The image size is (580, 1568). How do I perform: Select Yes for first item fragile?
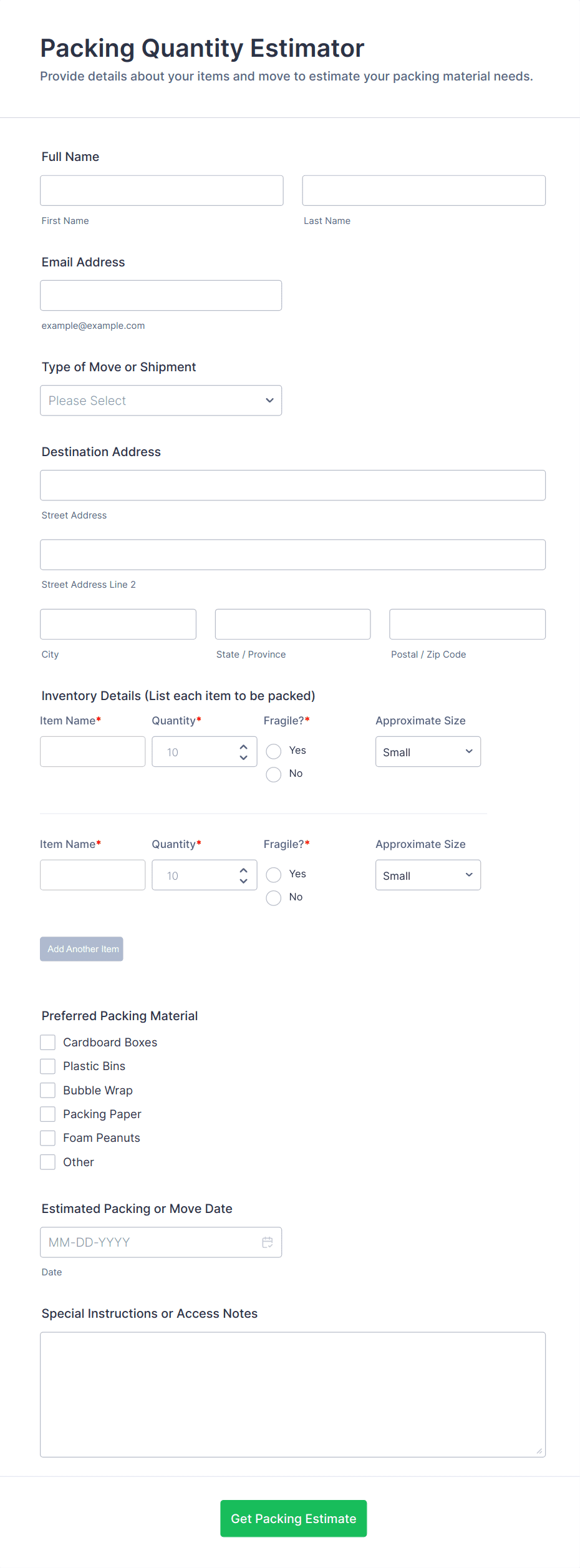pyautogui.click(x=274, y=751)
